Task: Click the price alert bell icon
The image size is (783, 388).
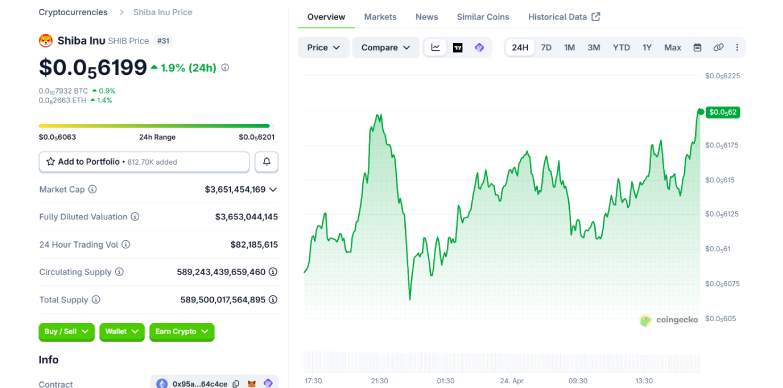Action: pyautogui.click(x=267, y=162)
